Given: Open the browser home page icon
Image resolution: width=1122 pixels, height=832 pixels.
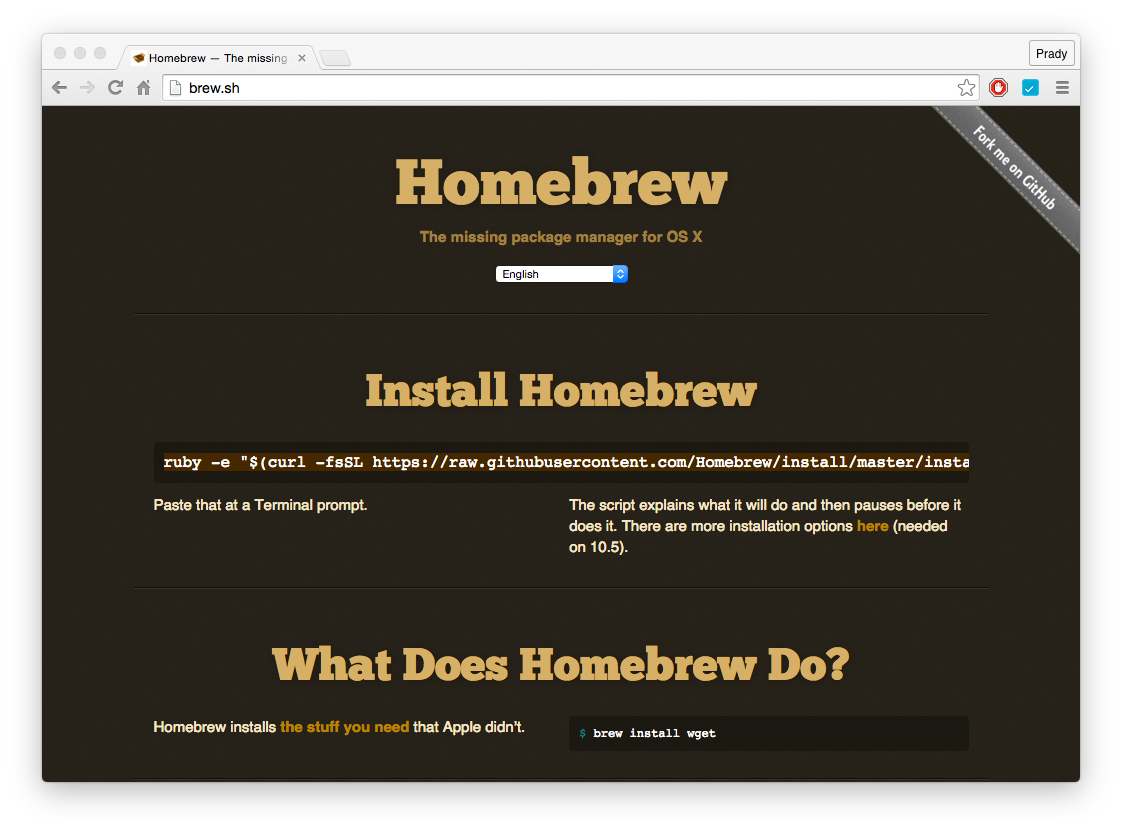Looking at the screenshot, I should [144, 87].
